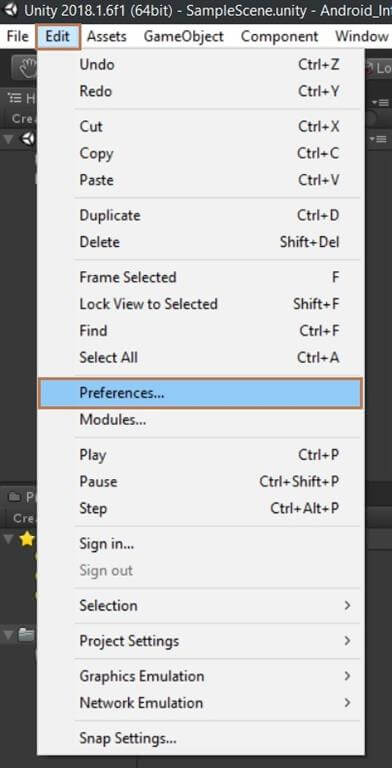Open the Assets menu
392x768 pixels.
[106, 36]
